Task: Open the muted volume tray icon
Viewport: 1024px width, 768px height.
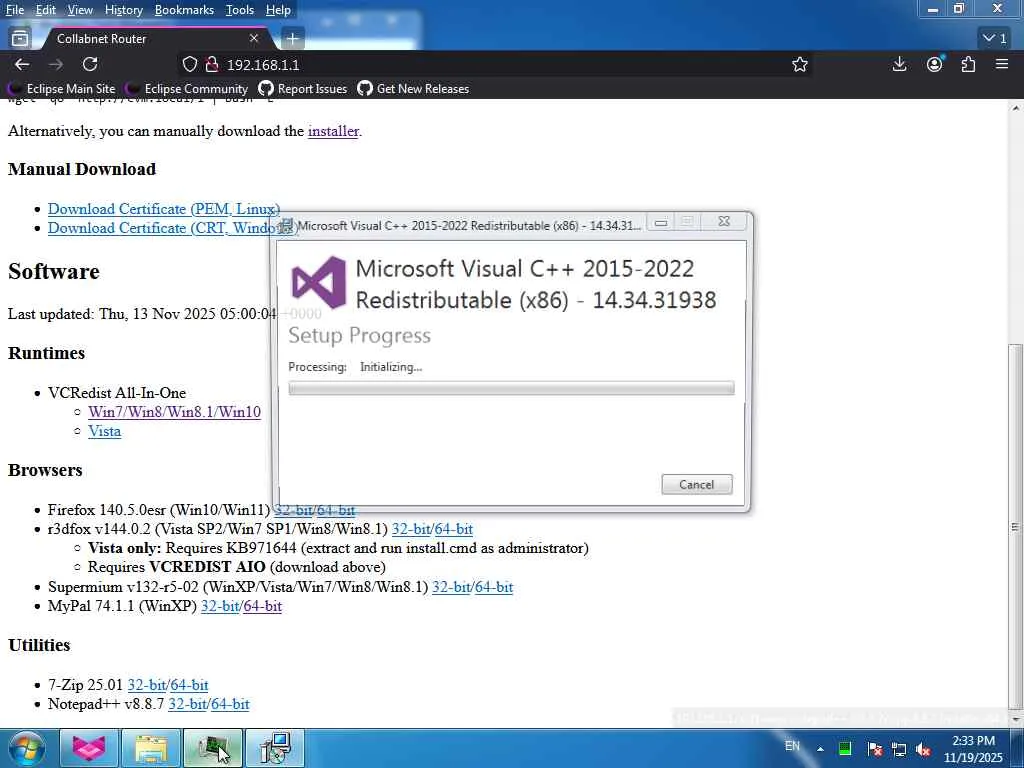Action: pos(923,749)
